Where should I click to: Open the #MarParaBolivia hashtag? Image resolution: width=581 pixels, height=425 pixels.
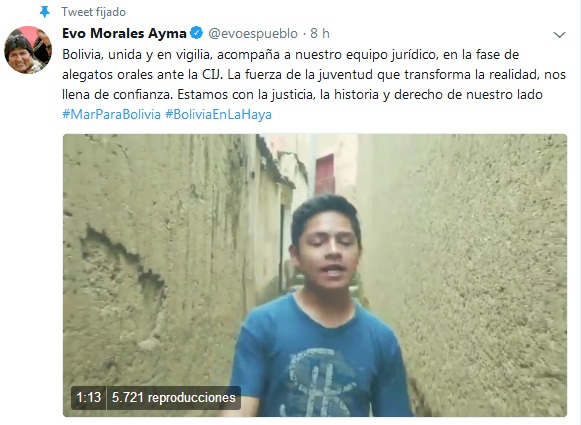[112, 114]
